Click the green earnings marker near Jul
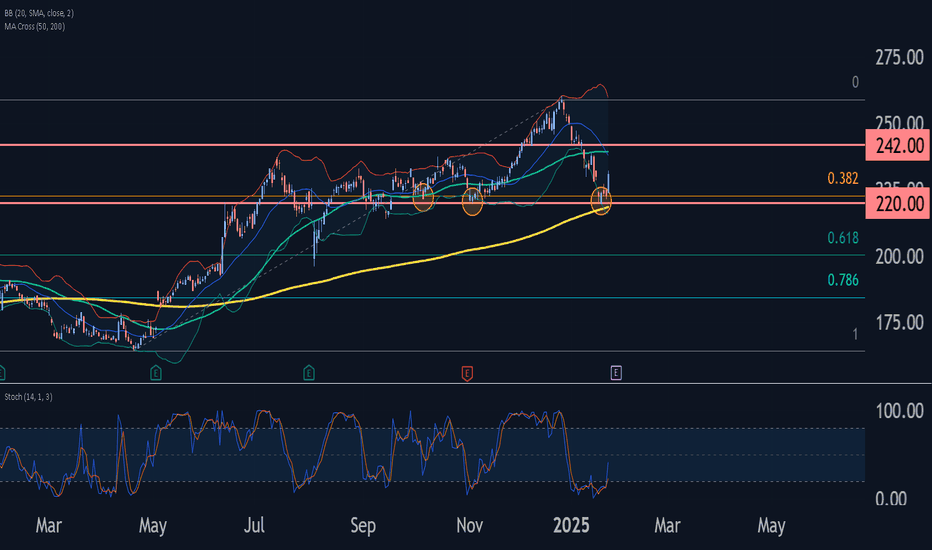The height and width of the screenshot is (550, 932). (309, 373)
